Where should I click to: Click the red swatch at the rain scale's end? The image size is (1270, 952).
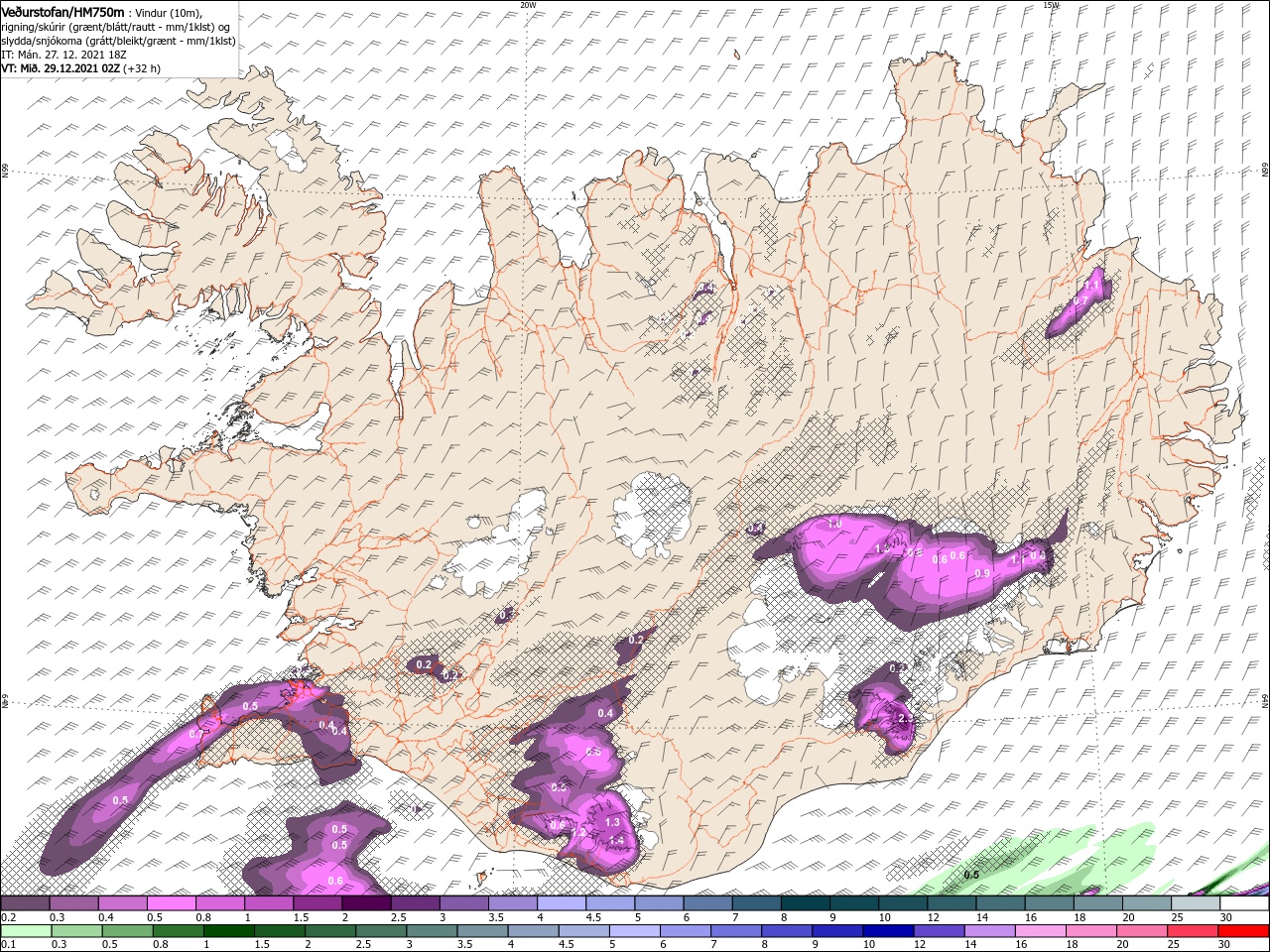(x=1244, y=931)
